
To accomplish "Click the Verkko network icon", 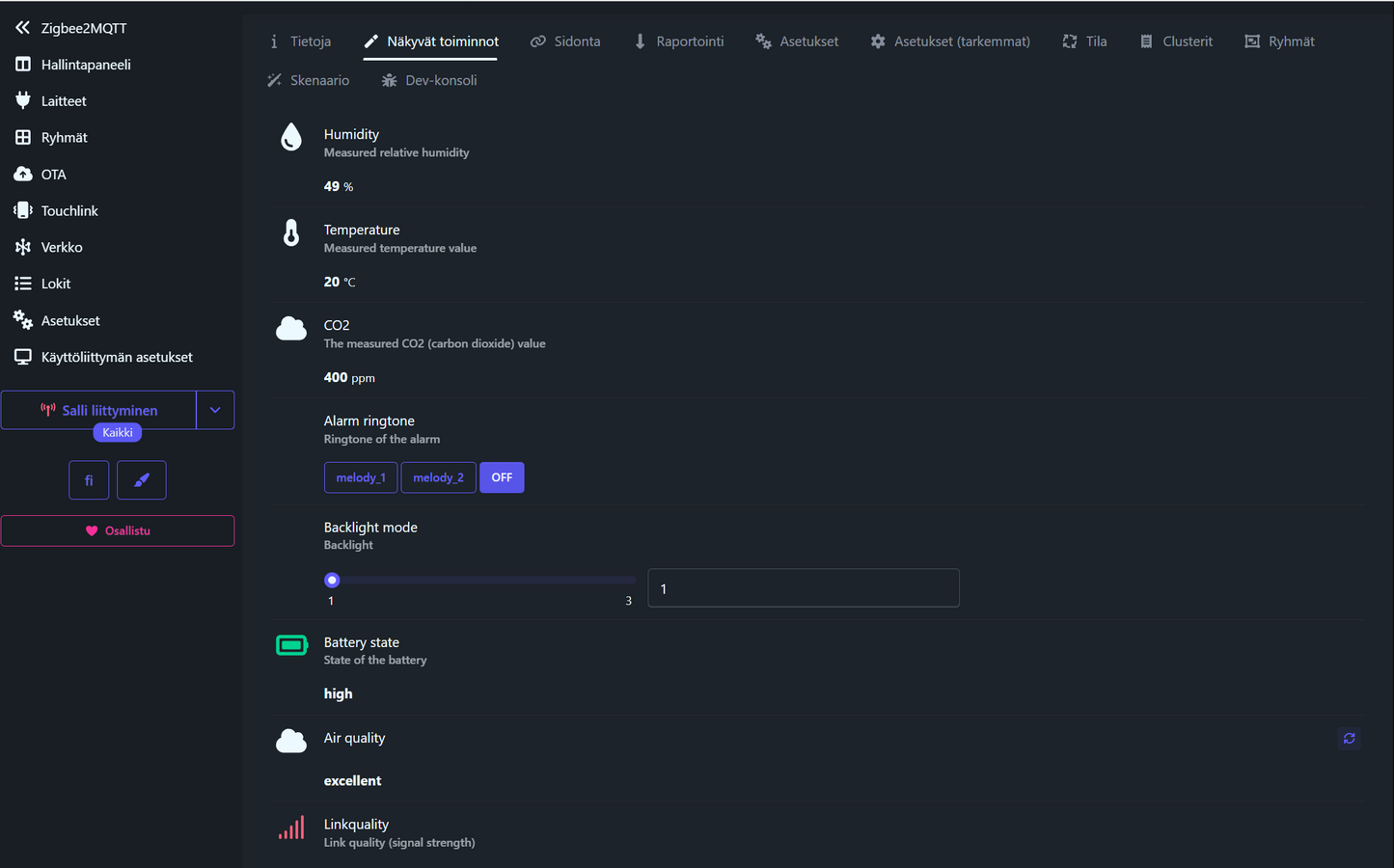I will (x=23, y=247).
